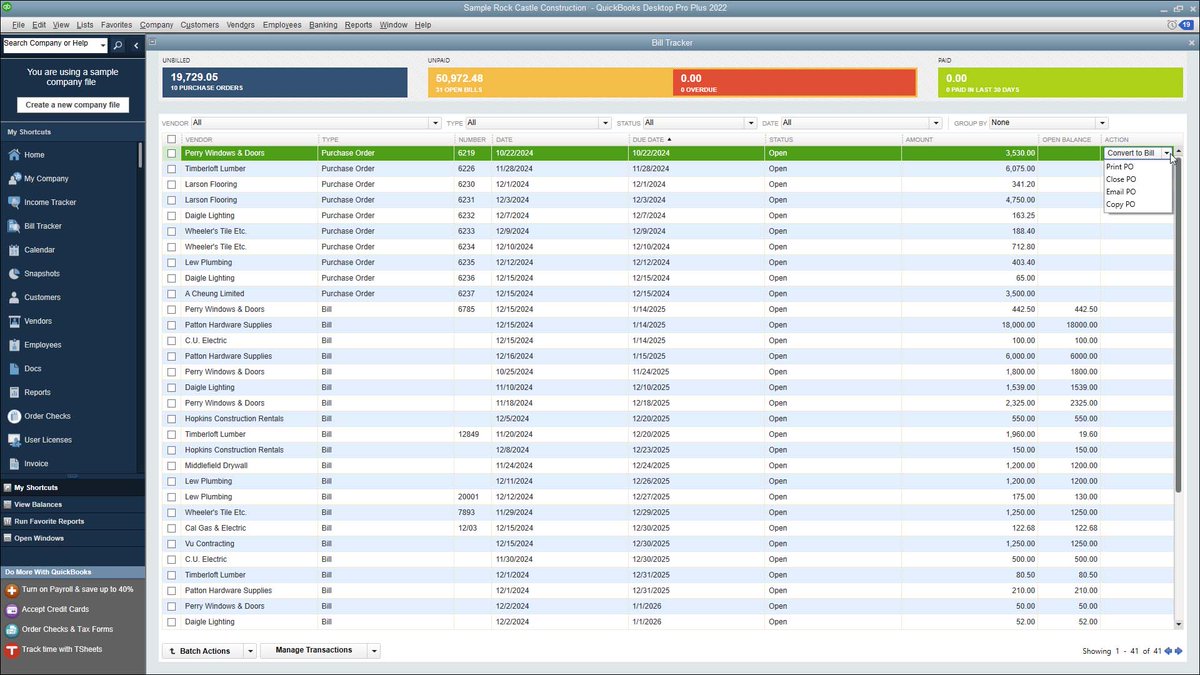The width and height of the screenshot is (1200, 675).
Task: Click the Paid 0.00 green bar
Action: tap(1060, 82)
